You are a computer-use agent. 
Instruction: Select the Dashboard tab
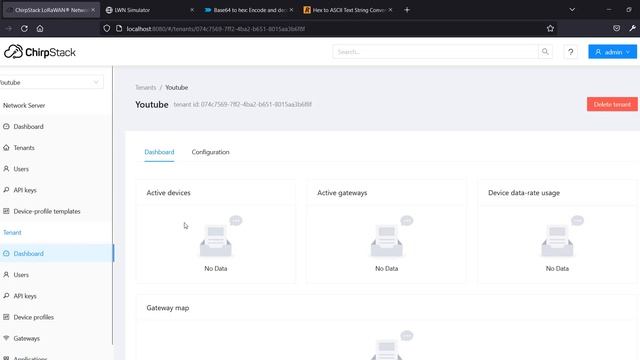[159, 152]
